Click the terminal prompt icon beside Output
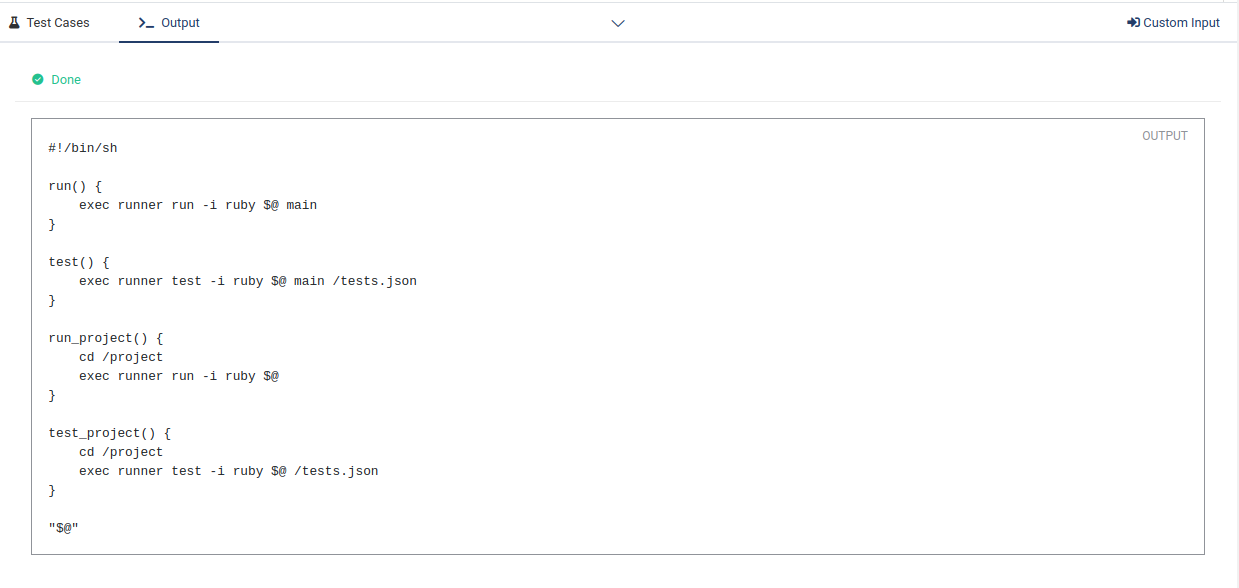The width and height of the screenshot is (1239, 588). 146,23
